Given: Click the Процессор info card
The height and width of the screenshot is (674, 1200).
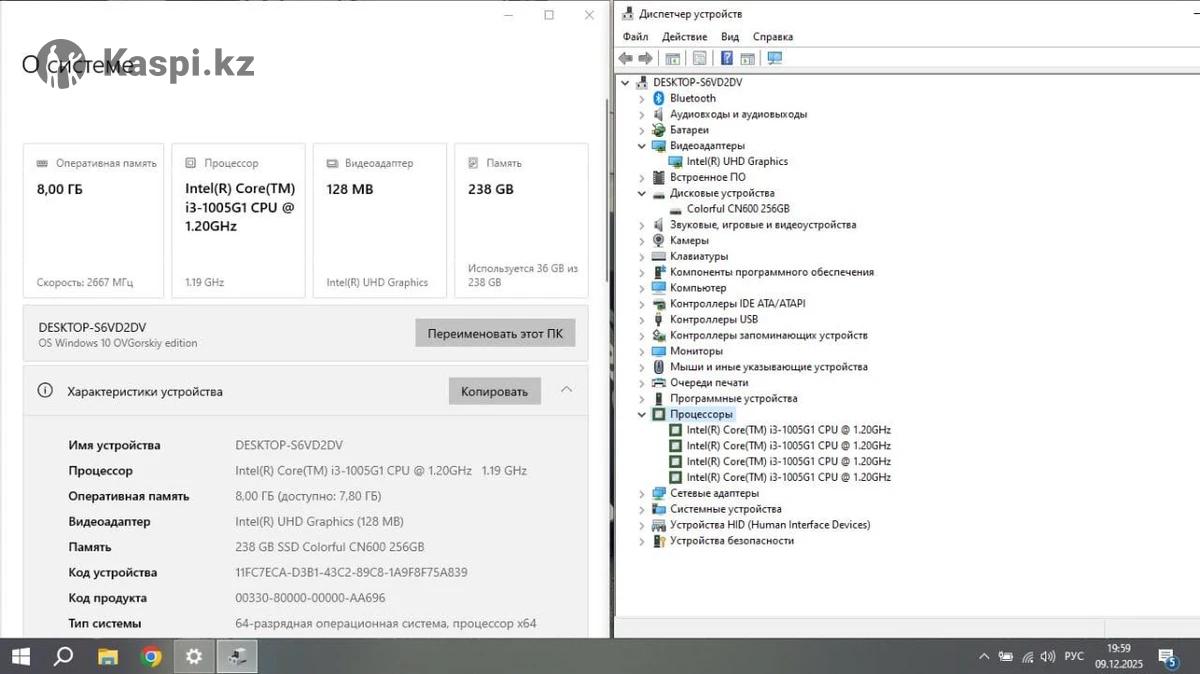Looking at the screenshot, I should coord(239,220).
